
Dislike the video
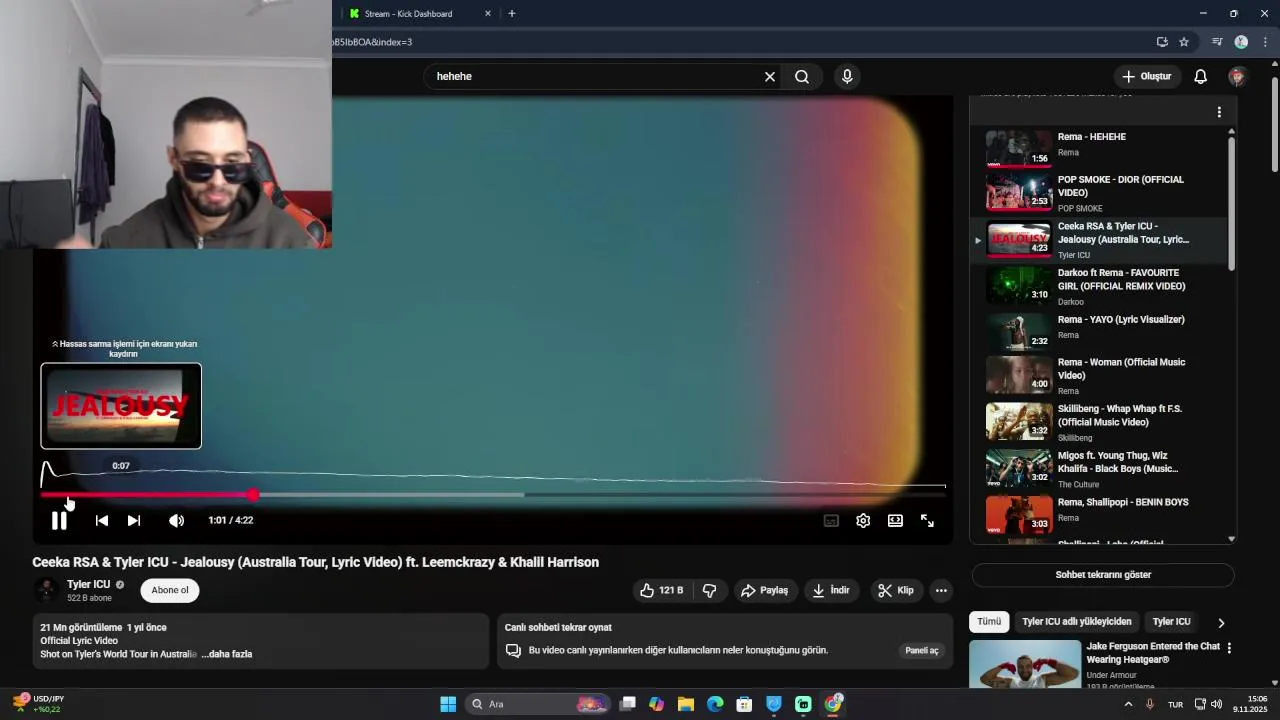[x=709, y=590]
